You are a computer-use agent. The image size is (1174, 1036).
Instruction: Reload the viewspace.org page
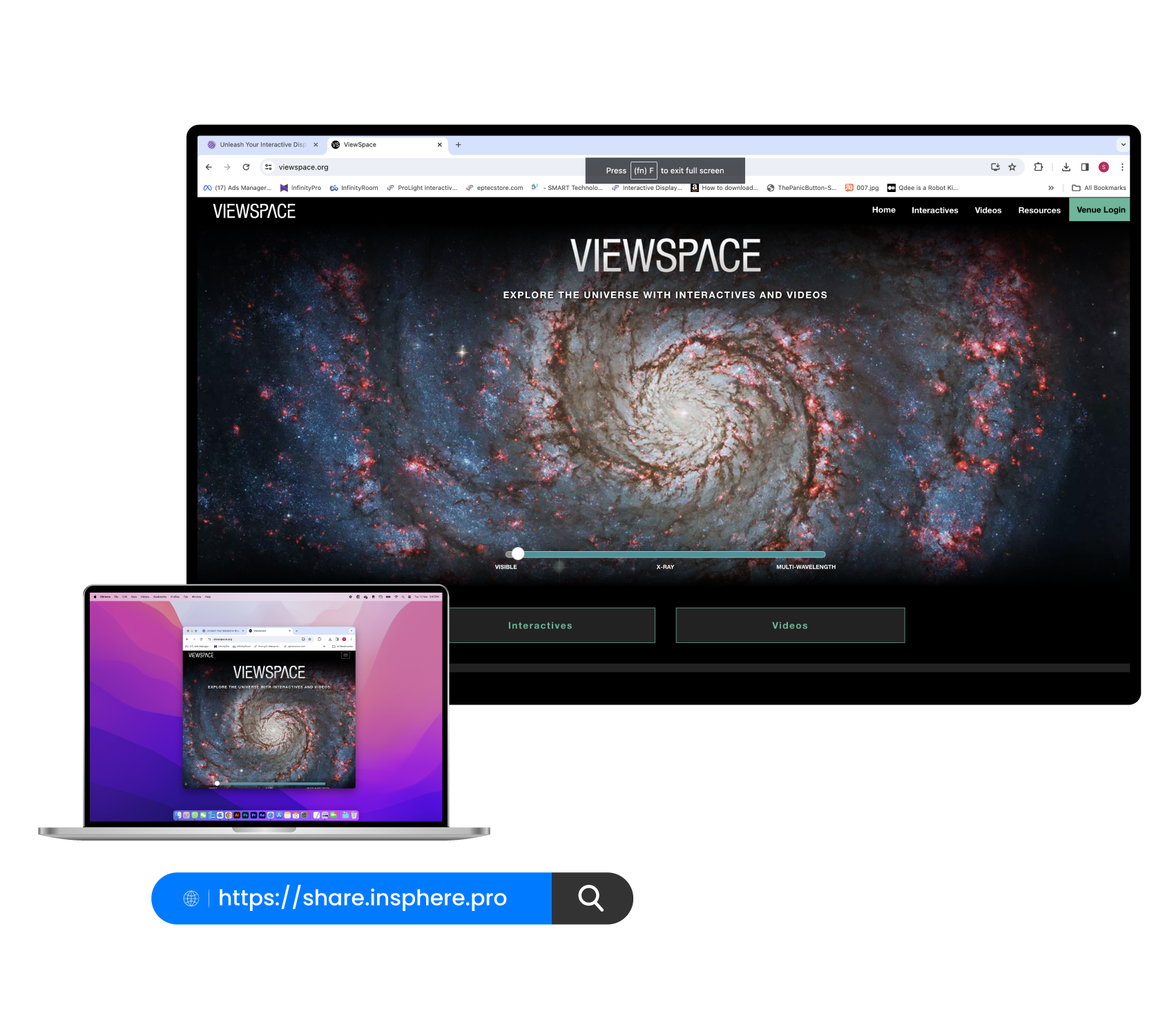click(246, 167)
